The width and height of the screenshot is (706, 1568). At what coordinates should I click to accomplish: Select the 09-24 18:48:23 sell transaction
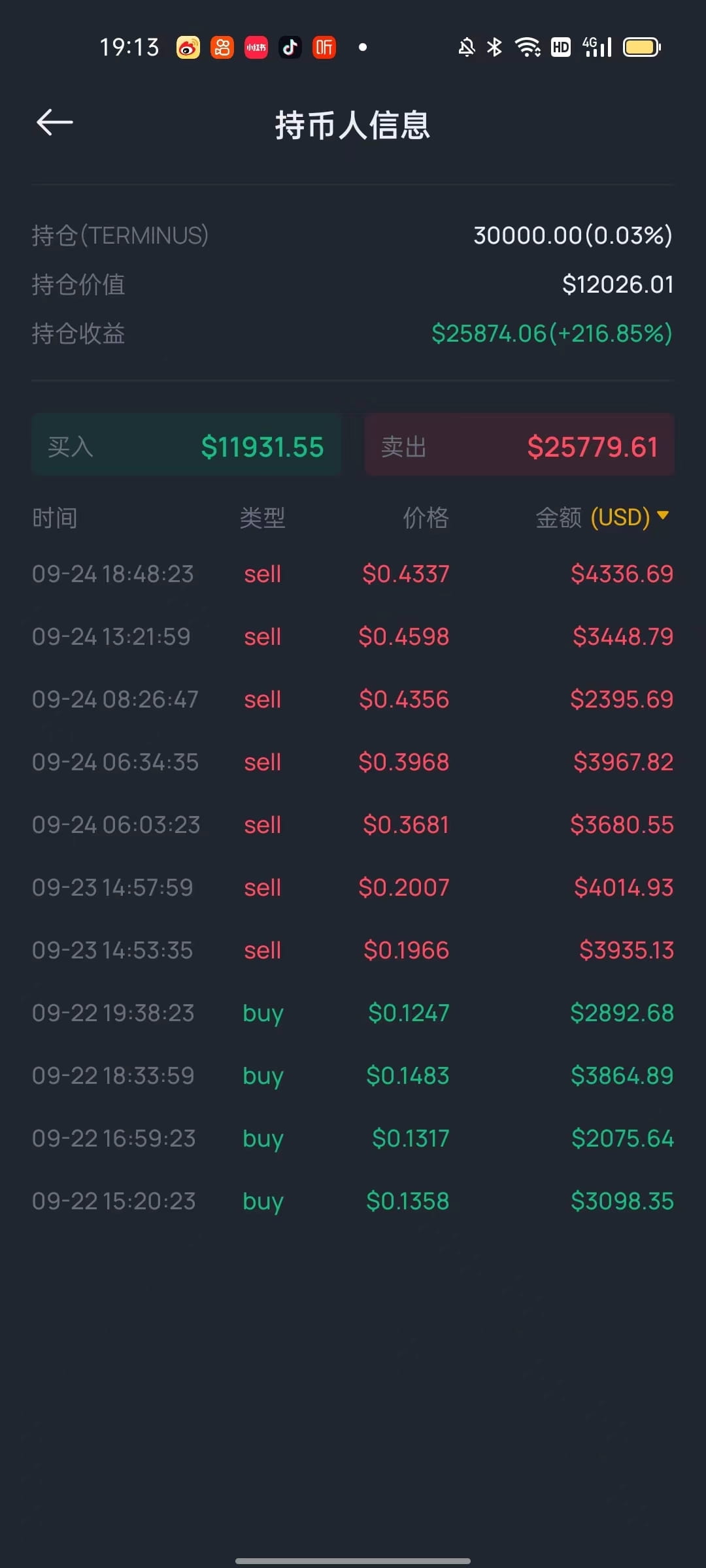[x=353, y=574]
